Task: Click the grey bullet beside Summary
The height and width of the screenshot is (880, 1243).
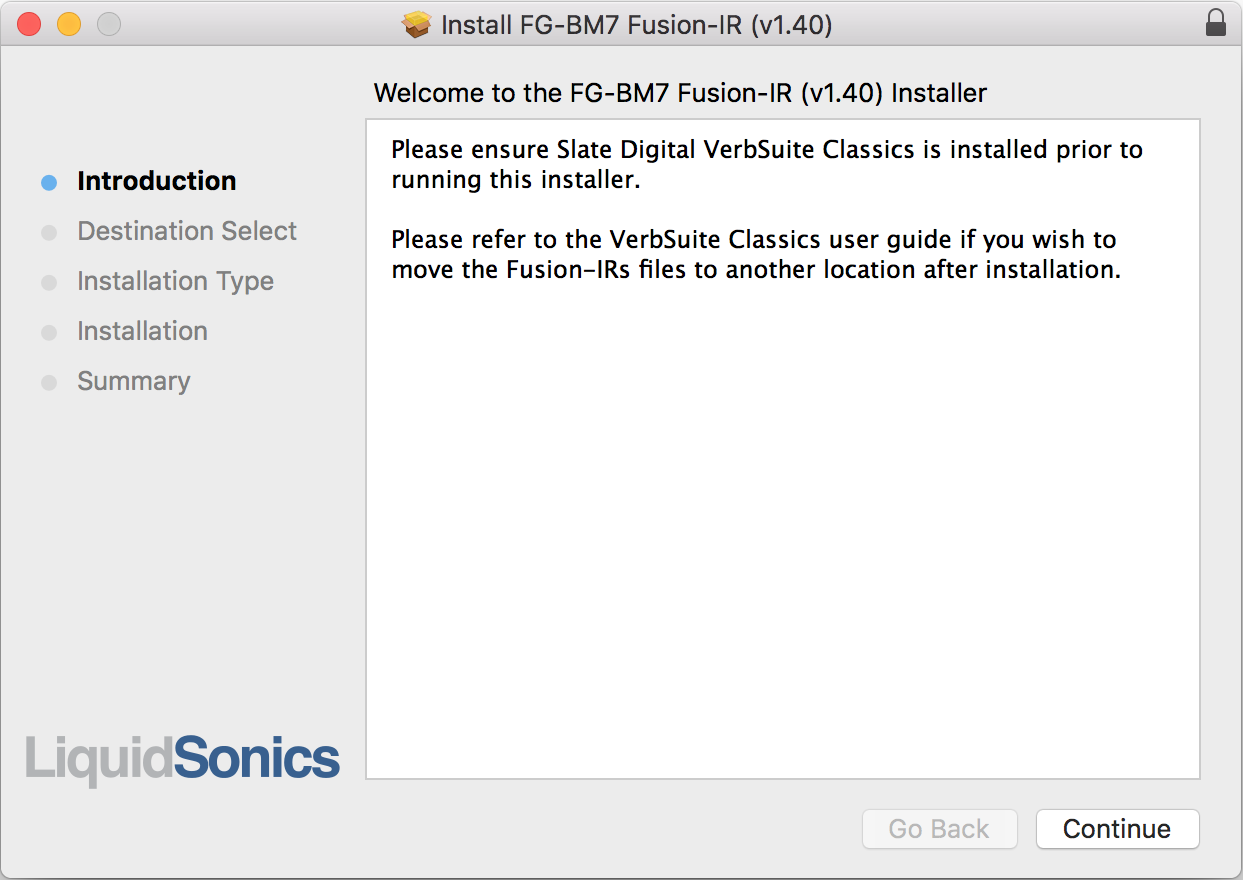Action: (49, 383)
